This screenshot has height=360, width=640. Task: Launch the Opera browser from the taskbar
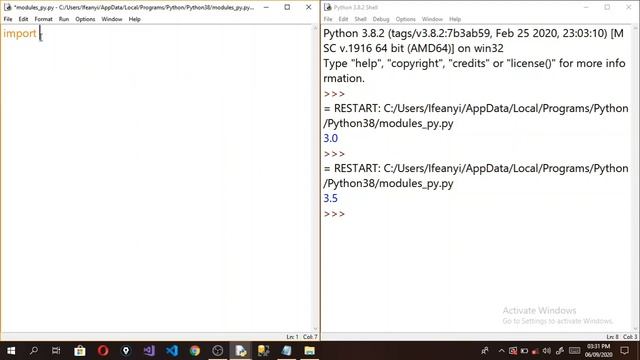(103, 351)
